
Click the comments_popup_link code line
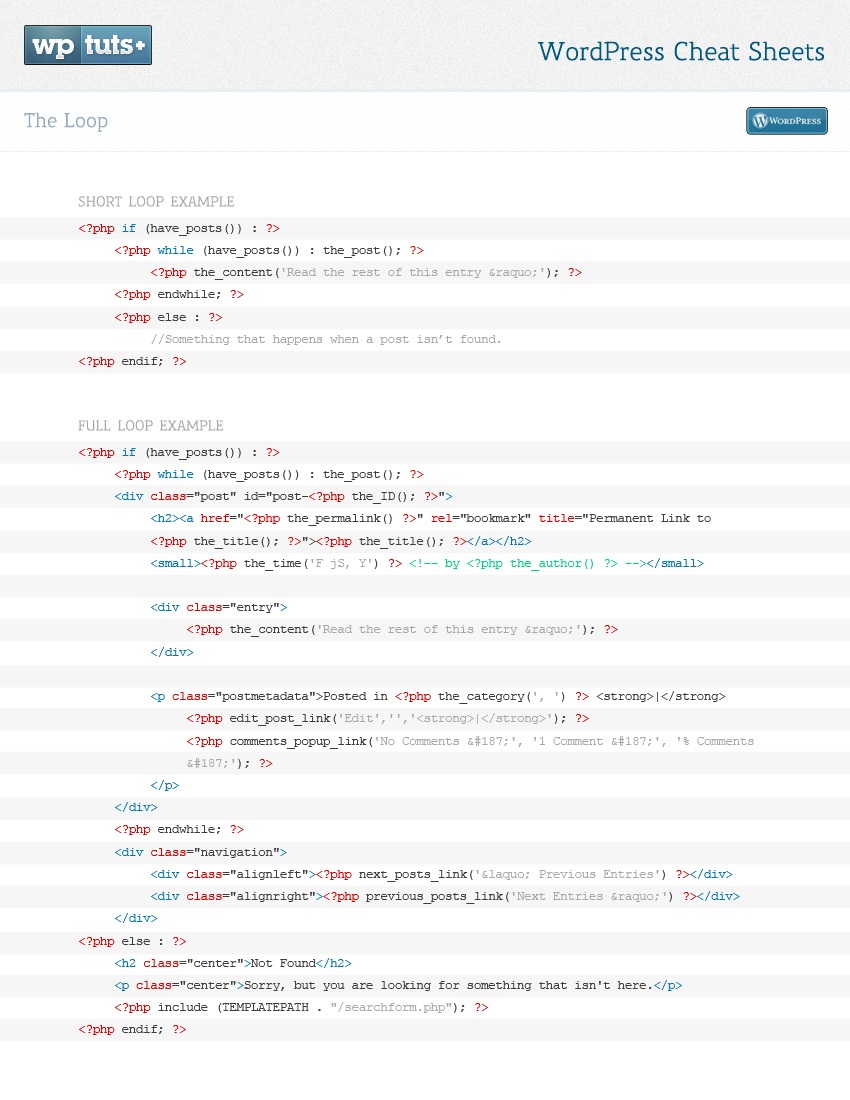pyautogui.click(x=469, y=741)
